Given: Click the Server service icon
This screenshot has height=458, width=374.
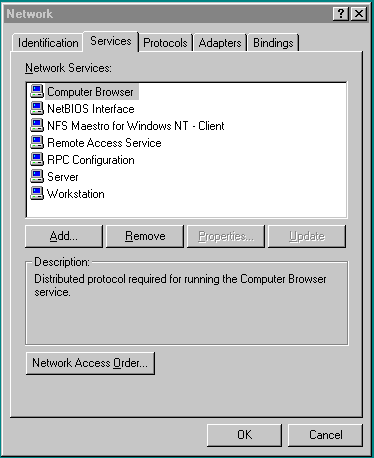Looking at the screenshot, I should pos(37,176).
